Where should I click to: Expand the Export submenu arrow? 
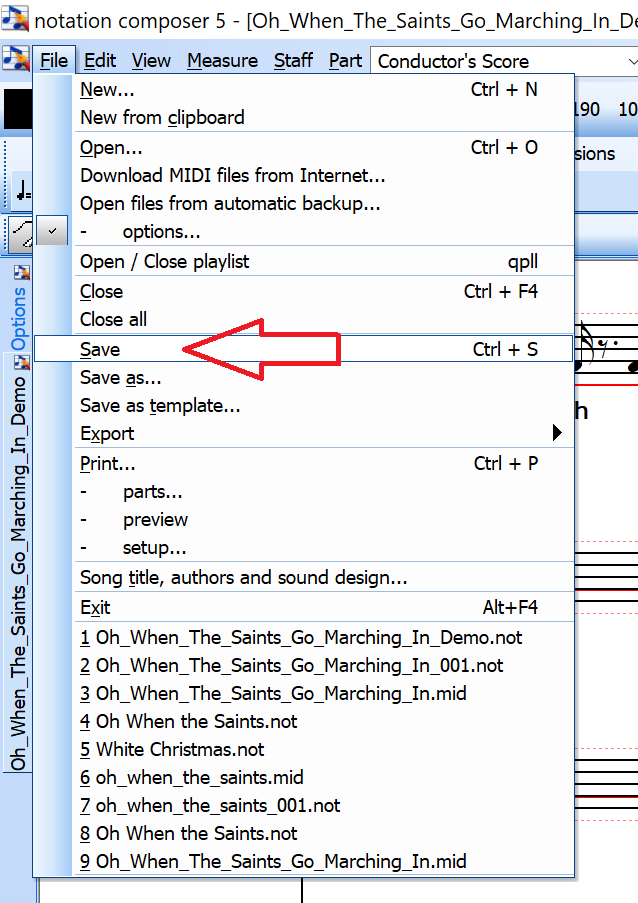557,434
